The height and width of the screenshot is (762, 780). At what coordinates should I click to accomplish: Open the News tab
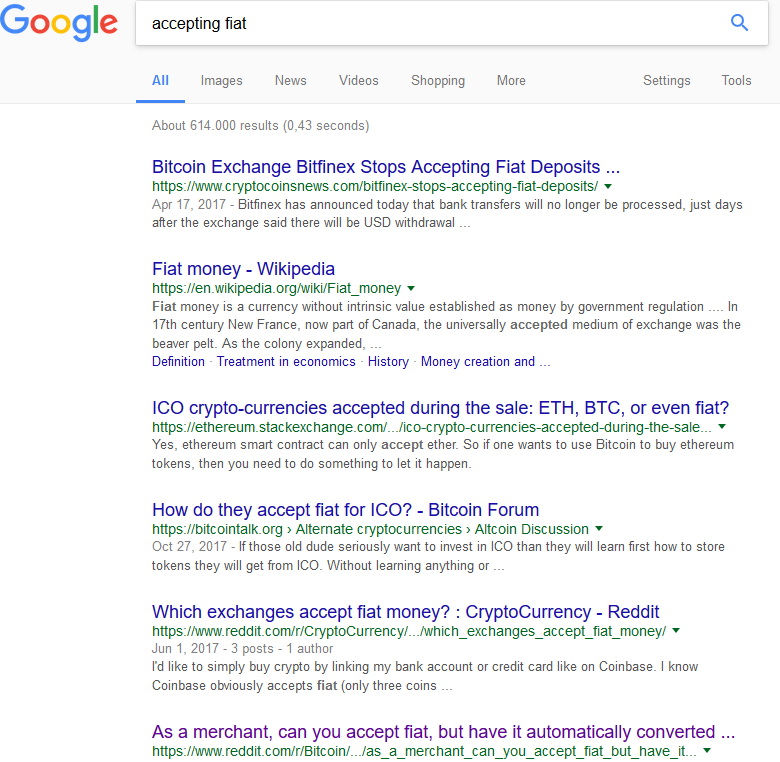(x=291, y=81)
